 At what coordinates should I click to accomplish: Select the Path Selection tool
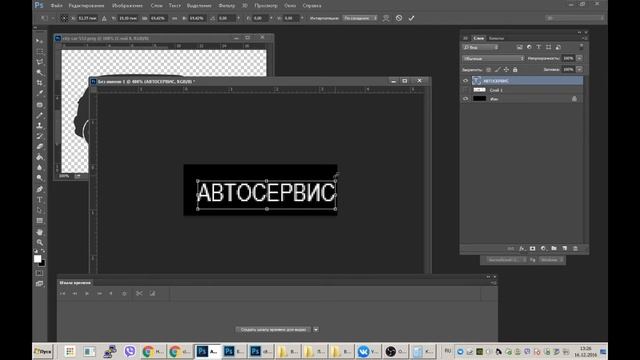[40, 210]
